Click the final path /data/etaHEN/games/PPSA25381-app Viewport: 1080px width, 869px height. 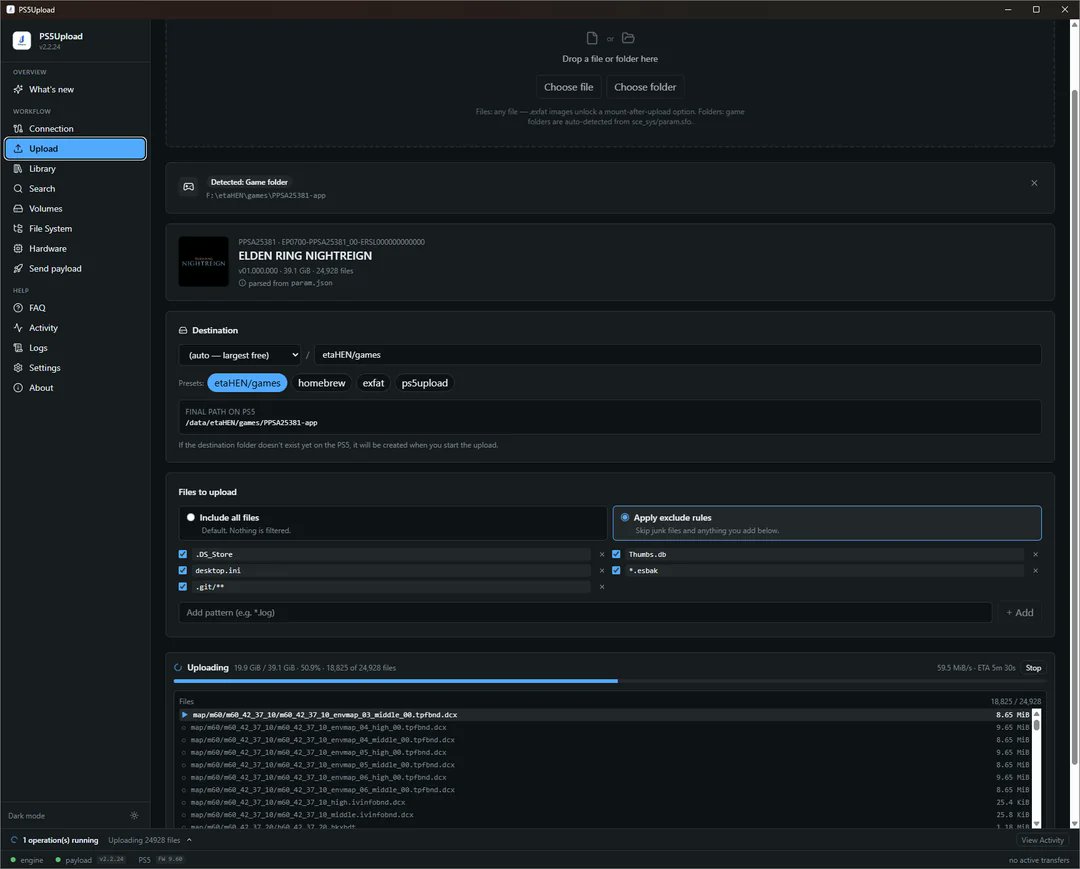(x=251, y=423)
